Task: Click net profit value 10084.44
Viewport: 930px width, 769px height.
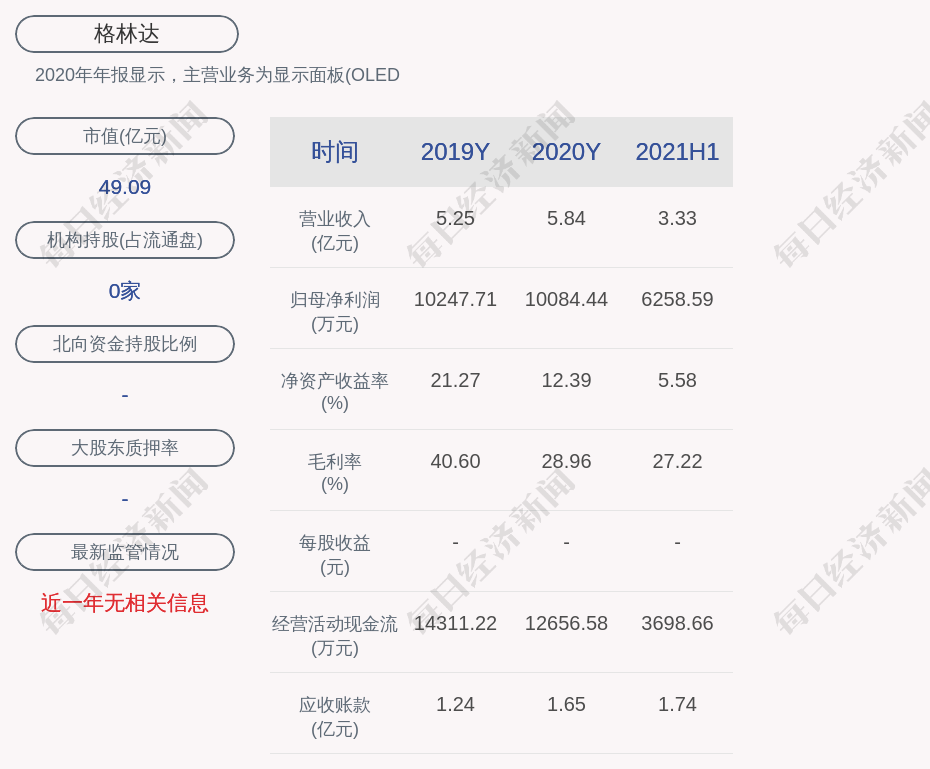Action: click(x=566, y=299)
